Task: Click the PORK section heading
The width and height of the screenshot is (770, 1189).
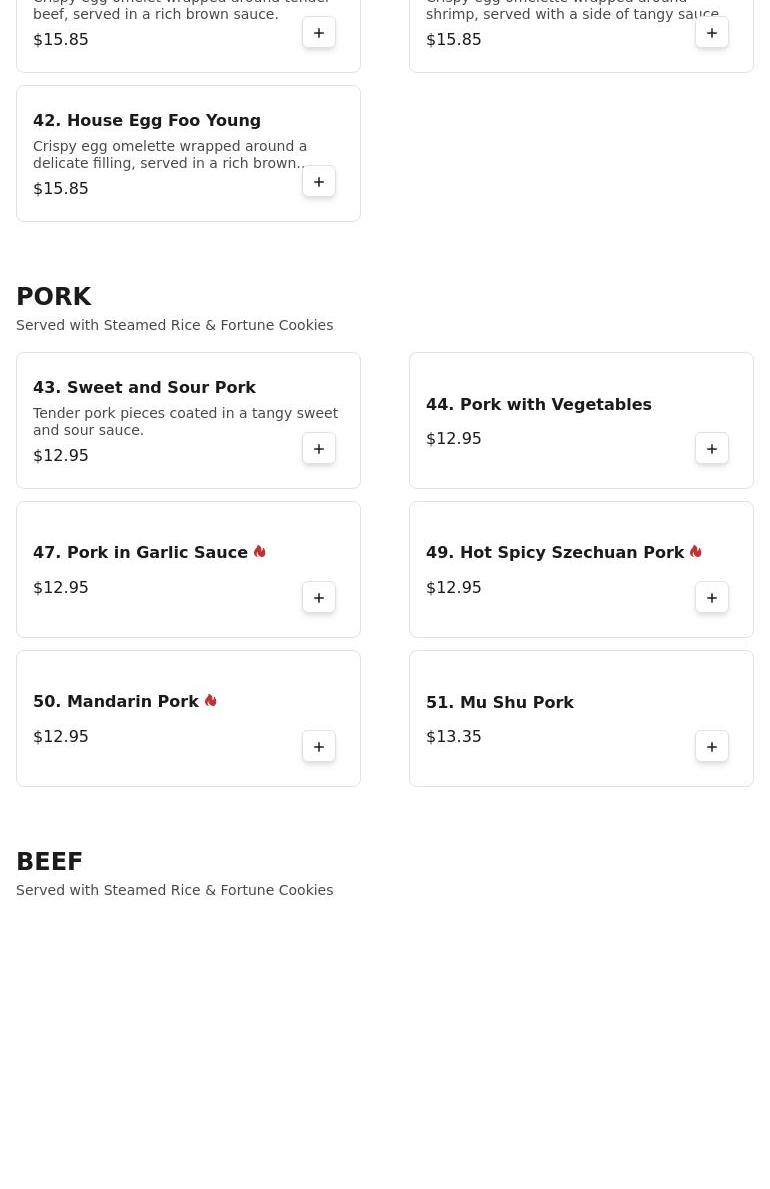Action: pyautogui.click(x=53, y=296)
